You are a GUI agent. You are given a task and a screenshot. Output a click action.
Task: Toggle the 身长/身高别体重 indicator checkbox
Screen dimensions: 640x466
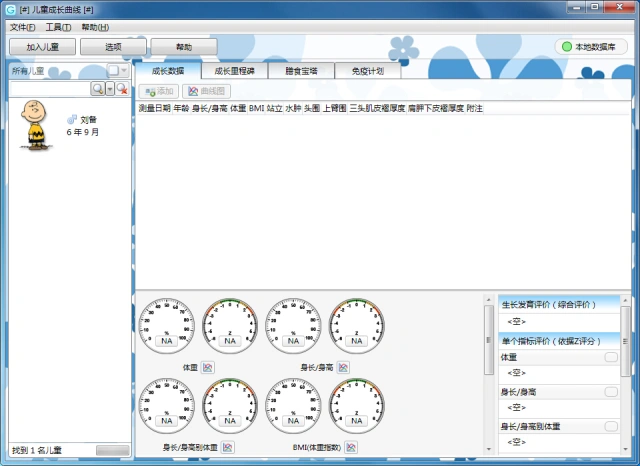pos(610,427)
